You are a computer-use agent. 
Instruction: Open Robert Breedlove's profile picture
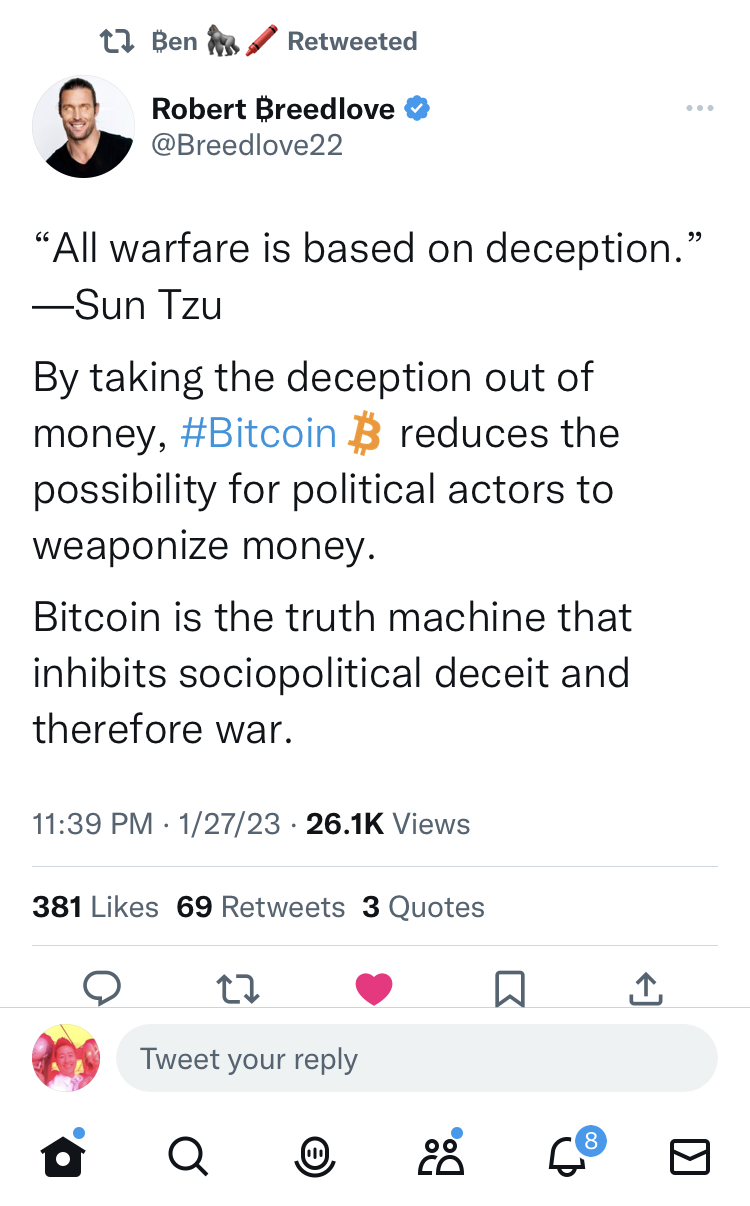pyautogui.click(x=84, y=127)
